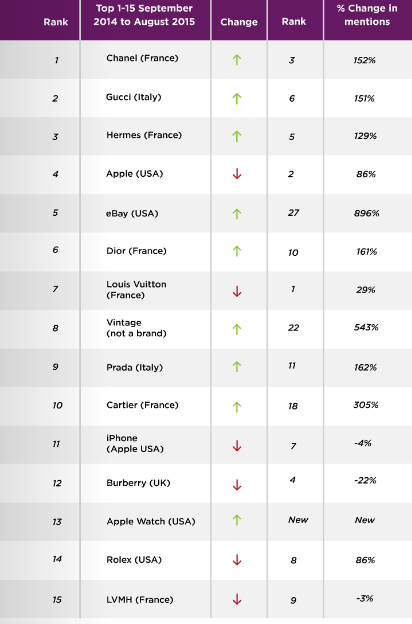Viewport: 412px width, 624px height.
Task: Select the red down arrow next to Rolex
Action: (237, 560)
